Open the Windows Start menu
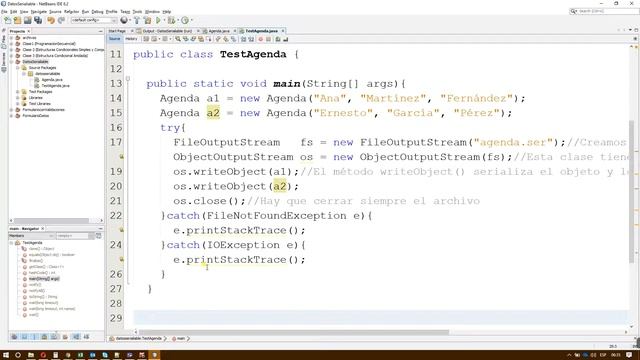This screenshot has width=640, height=360. [6, 355]
